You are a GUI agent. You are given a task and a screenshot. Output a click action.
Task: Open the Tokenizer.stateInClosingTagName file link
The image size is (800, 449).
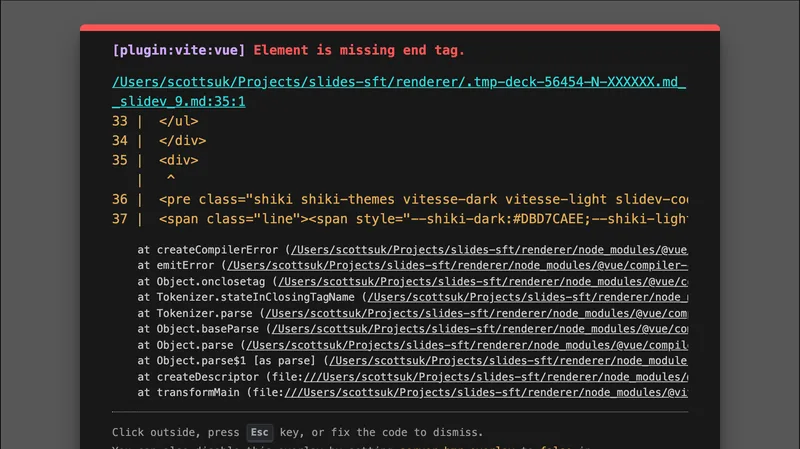(x=526, y=297)
